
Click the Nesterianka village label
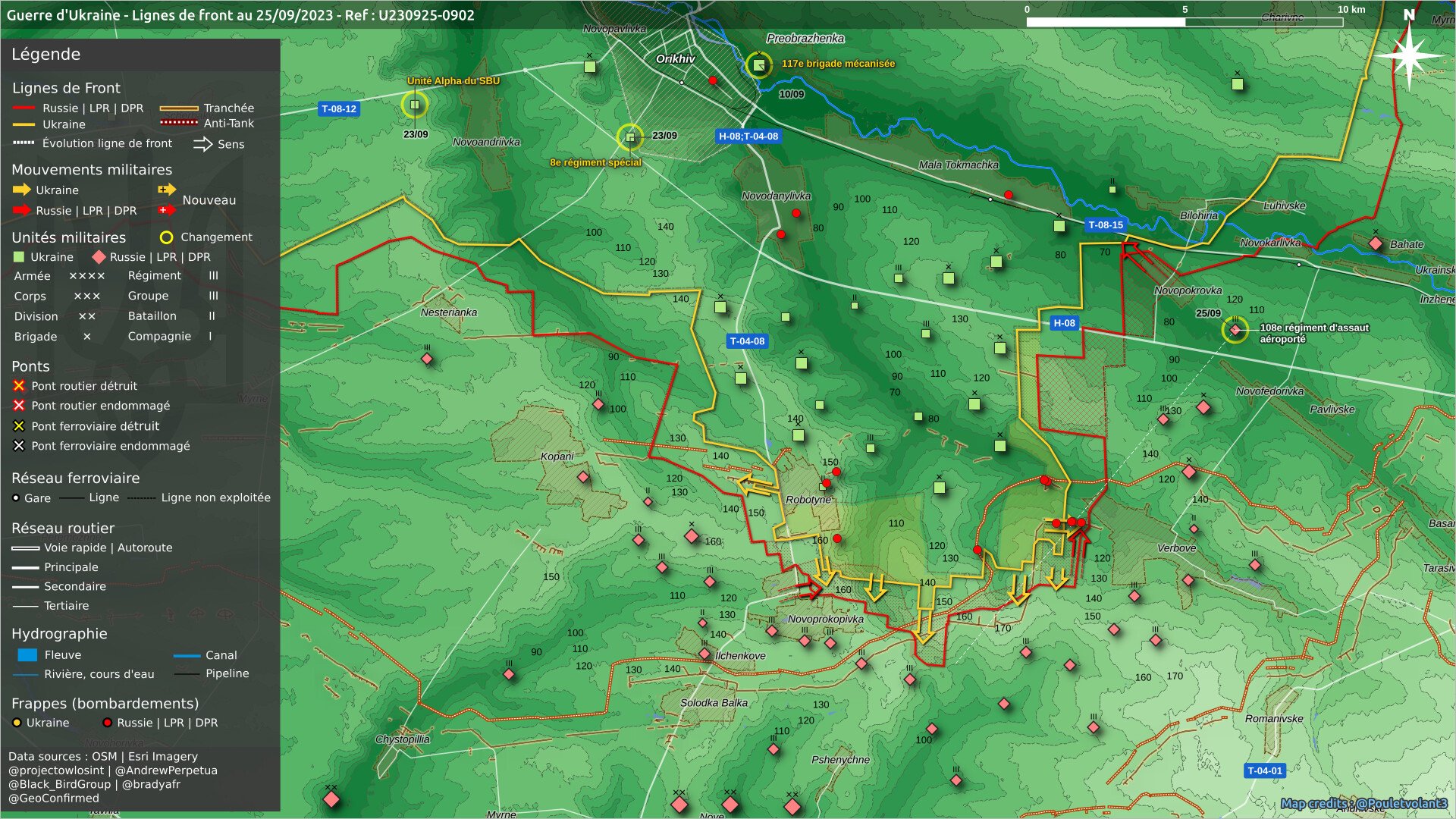(x=449, y=312)
